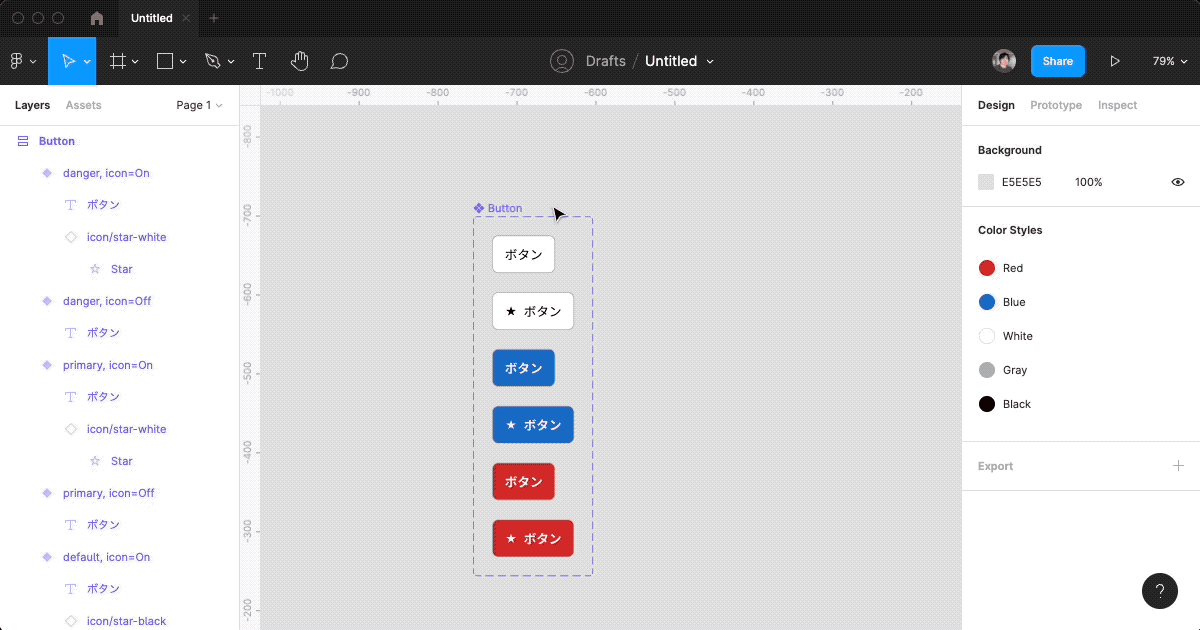Select the Move tool in toolbar
1200x630 pixels.
[x=68, y=61]
